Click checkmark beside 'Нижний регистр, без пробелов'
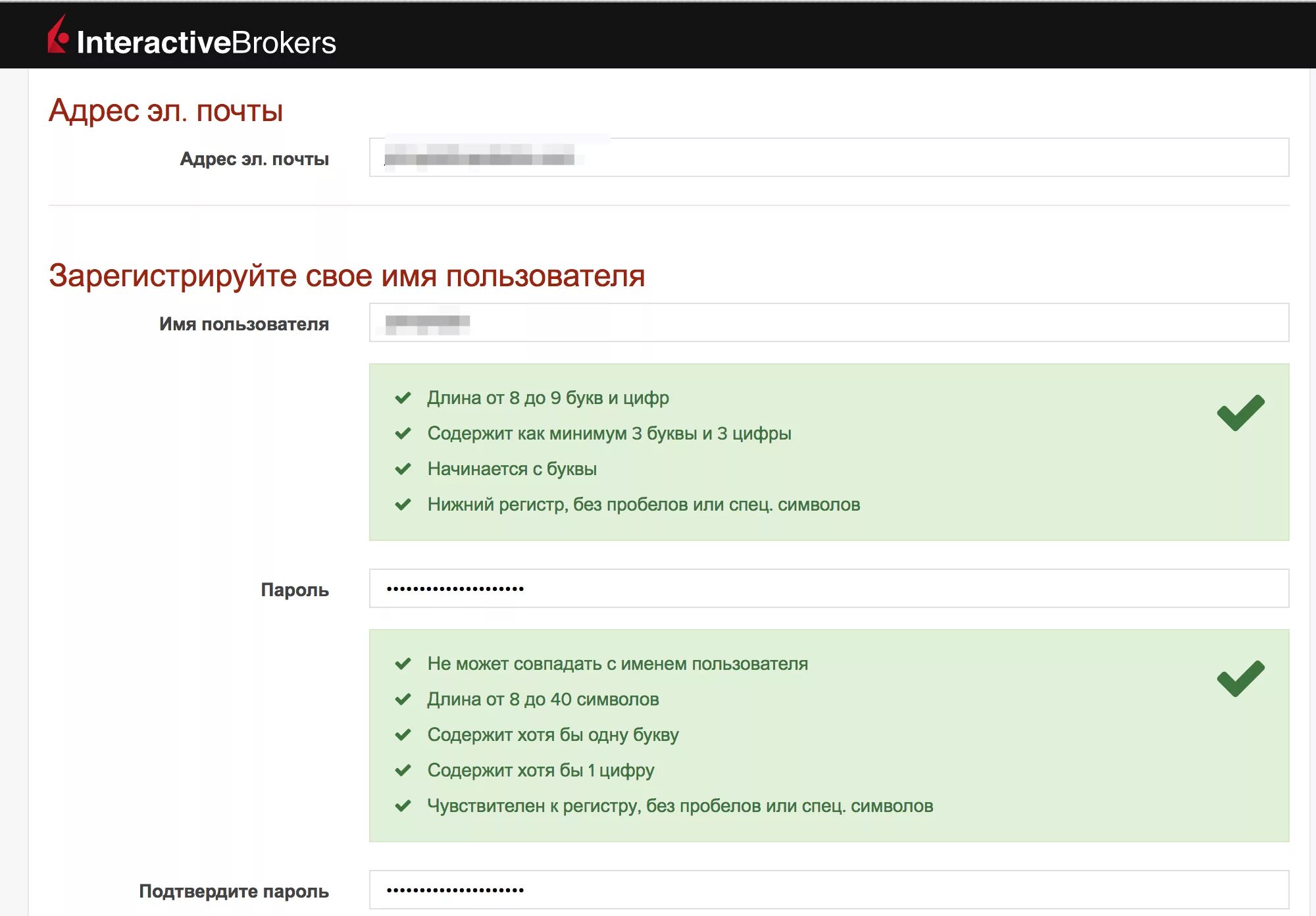The image size is (1316, 916). pos(403,505)
